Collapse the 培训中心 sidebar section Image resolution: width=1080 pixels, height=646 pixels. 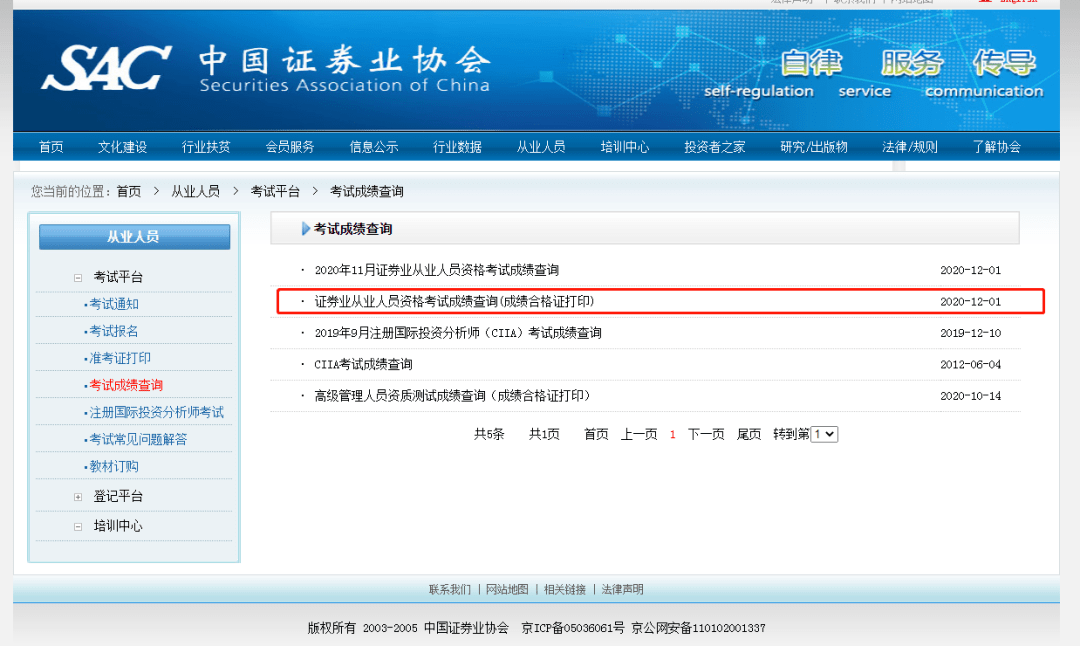click(x=80, y=526)
